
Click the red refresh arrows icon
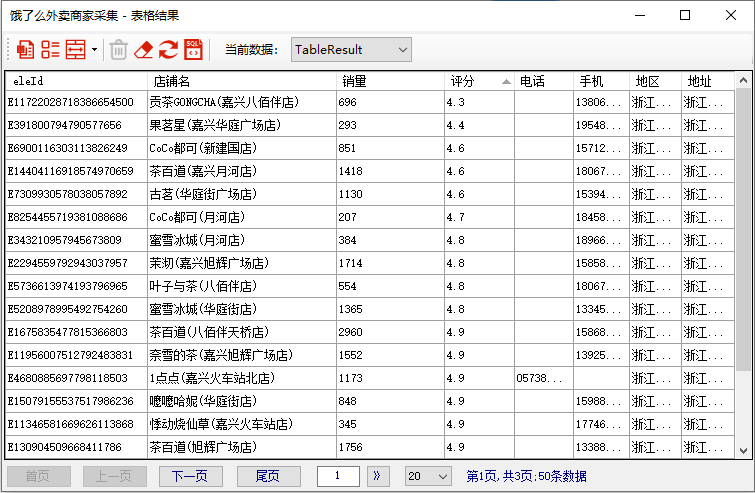168,49
